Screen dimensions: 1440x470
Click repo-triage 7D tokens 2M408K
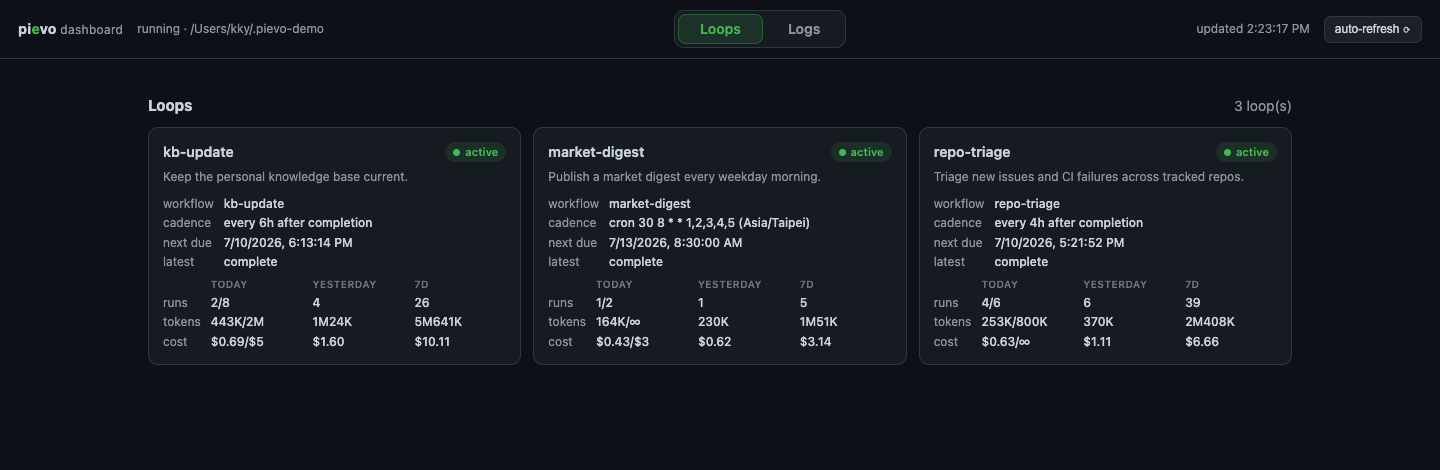pyautogui.click(x=1210, y=322)
